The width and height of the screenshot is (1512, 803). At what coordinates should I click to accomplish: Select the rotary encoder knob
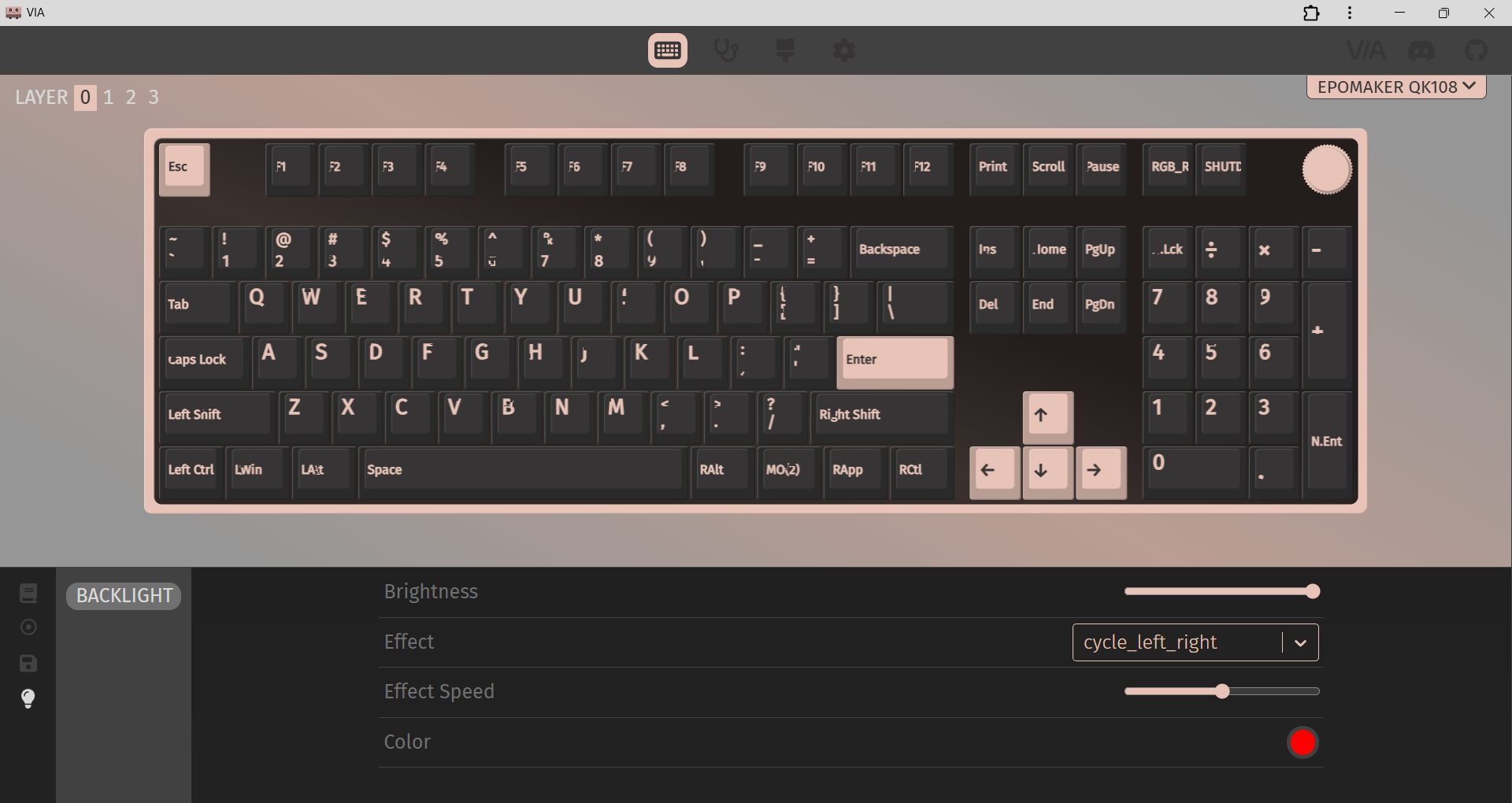click(x=1326, y=169)
